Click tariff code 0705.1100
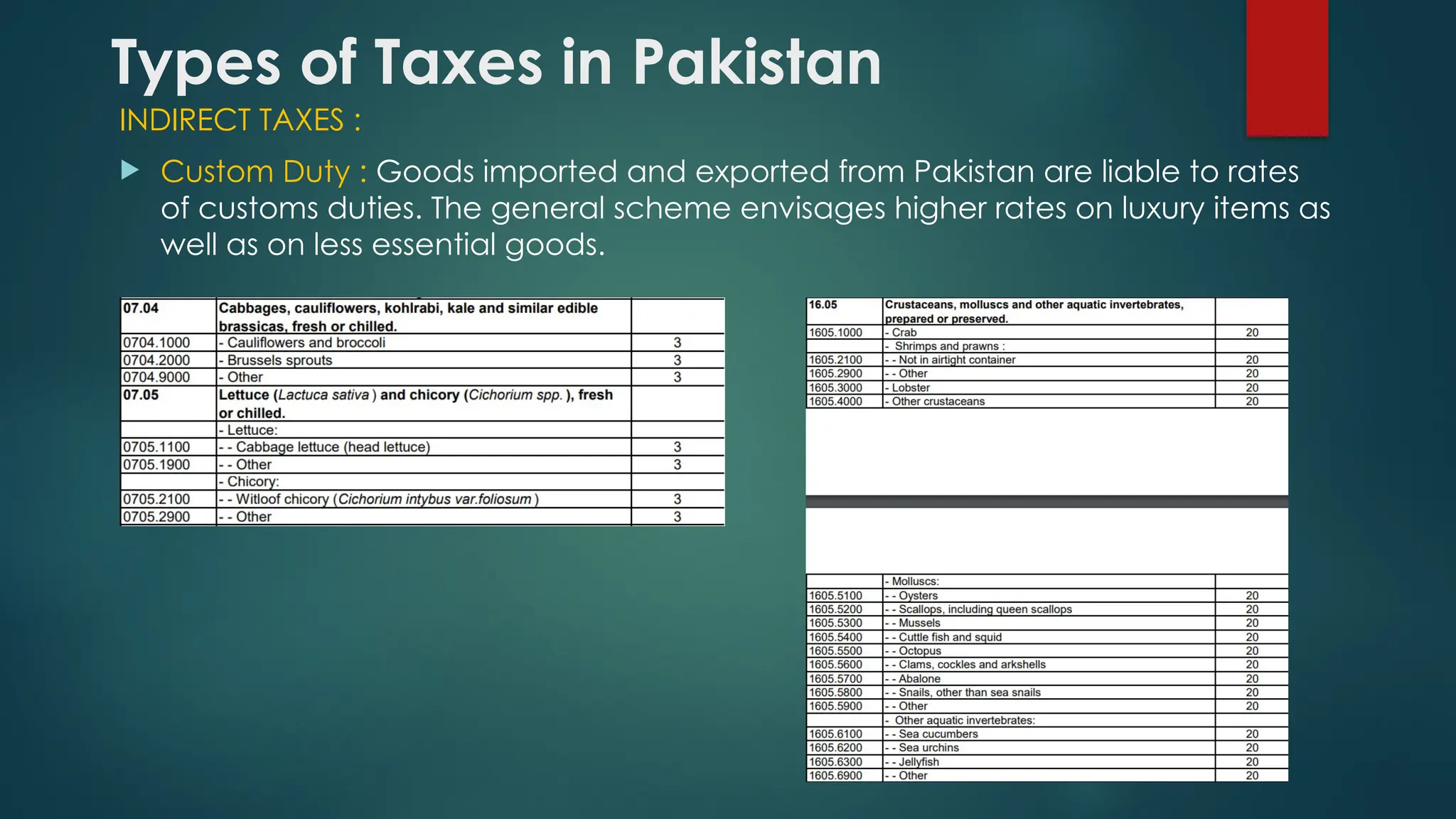1456x819 pixels. [157, 447]
